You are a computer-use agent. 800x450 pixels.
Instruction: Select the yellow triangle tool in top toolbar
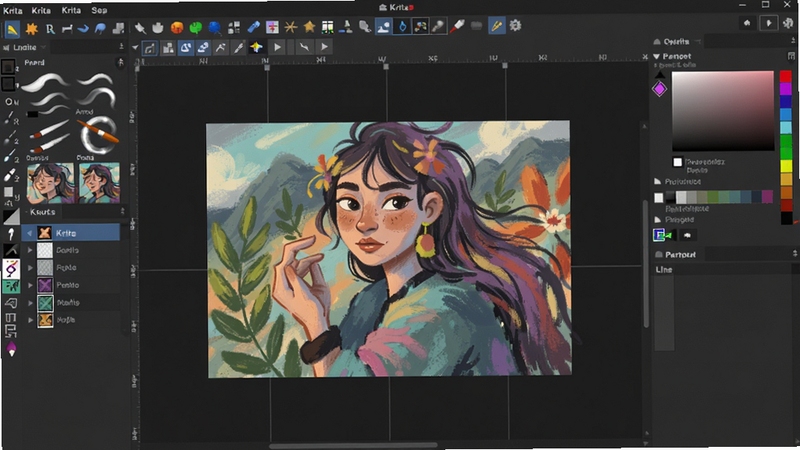(12, 29)
